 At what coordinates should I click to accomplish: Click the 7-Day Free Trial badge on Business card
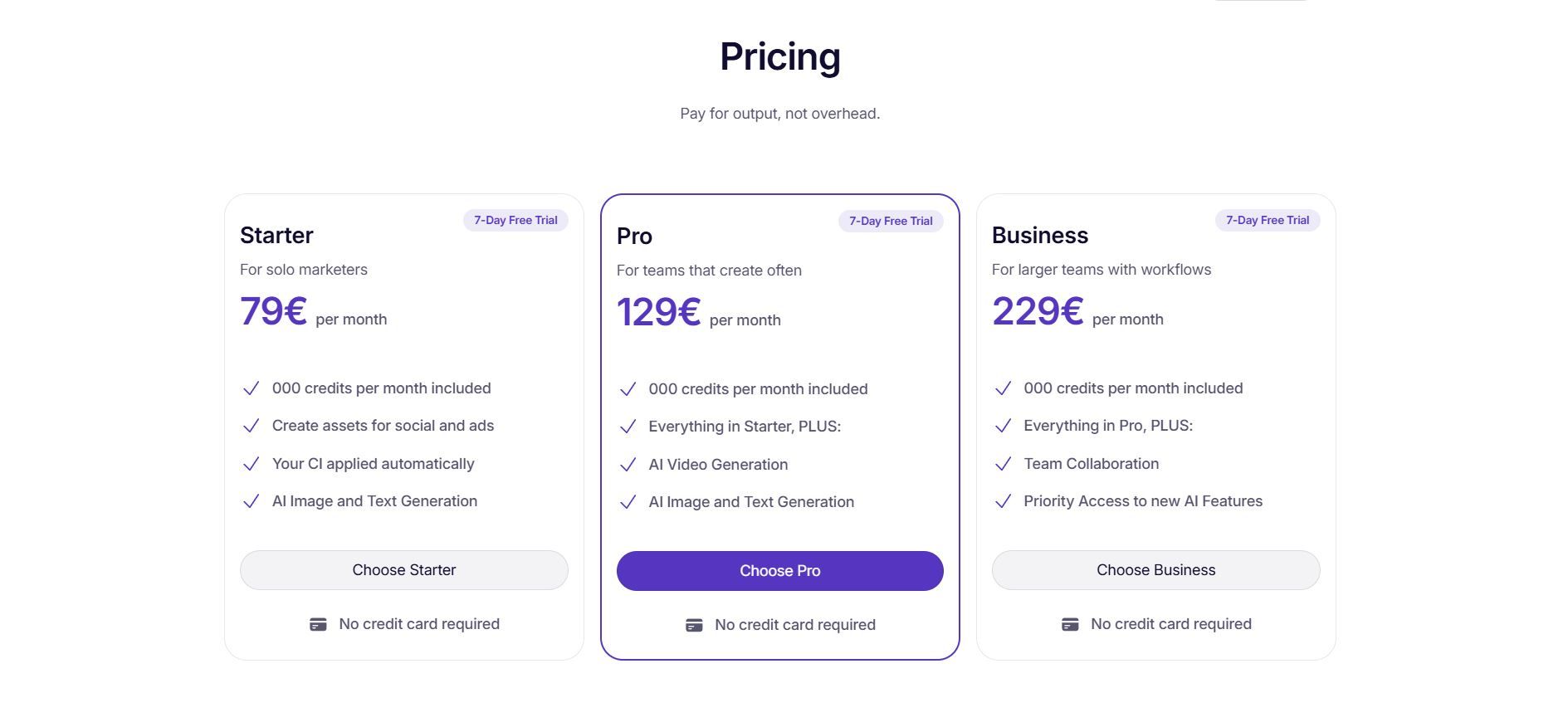tap(1267, 220)
